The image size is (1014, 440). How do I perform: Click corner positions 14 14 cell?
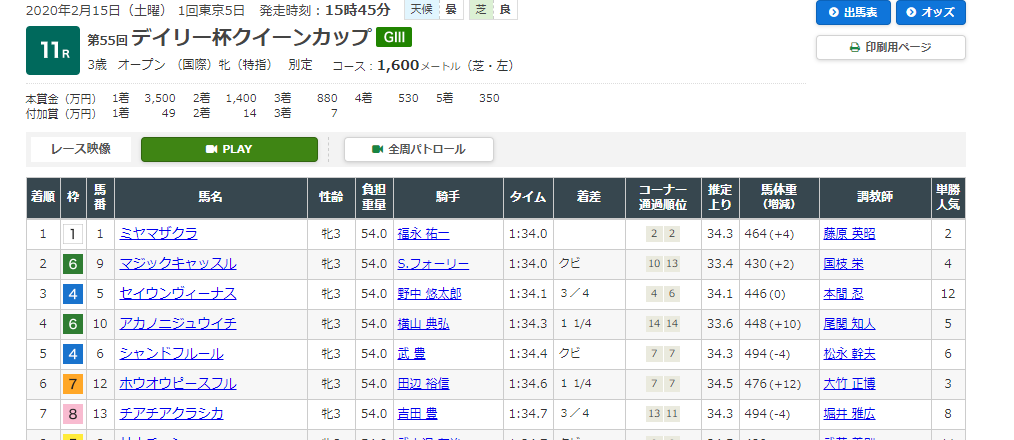663,324
